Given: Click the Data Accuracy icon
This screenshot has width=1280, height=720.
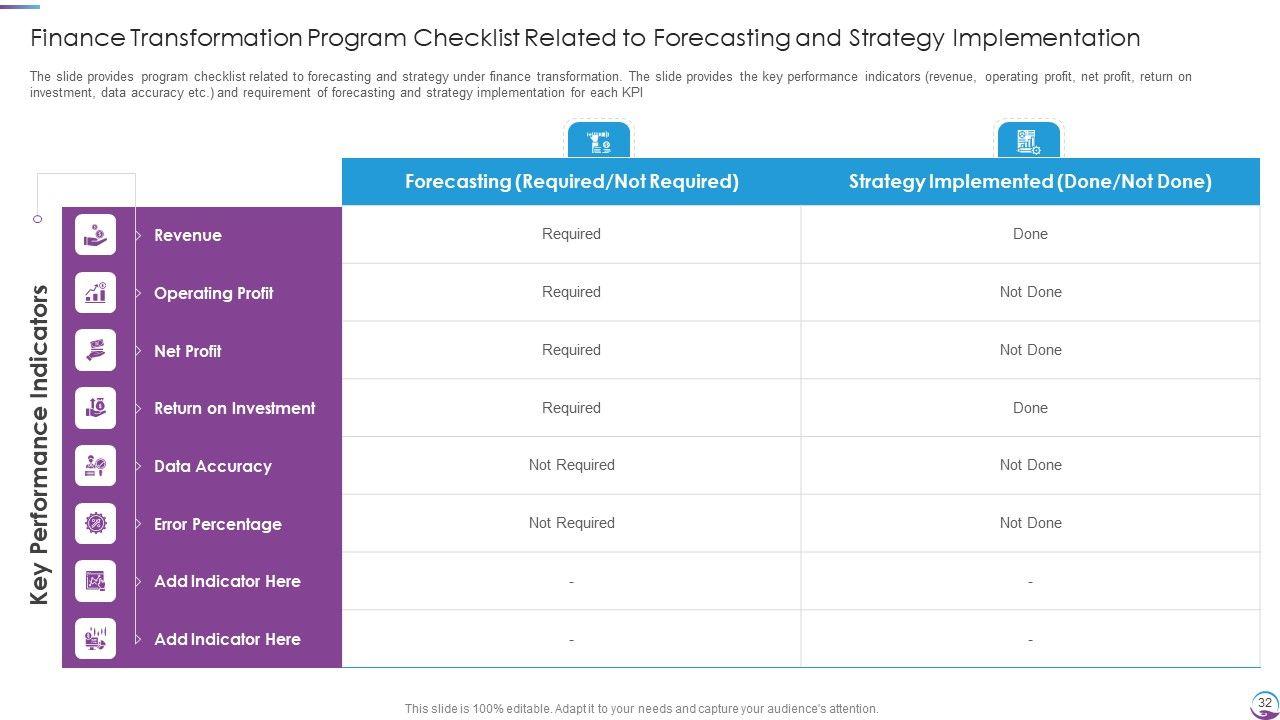Looking at the screenshot, I should 95,466.
